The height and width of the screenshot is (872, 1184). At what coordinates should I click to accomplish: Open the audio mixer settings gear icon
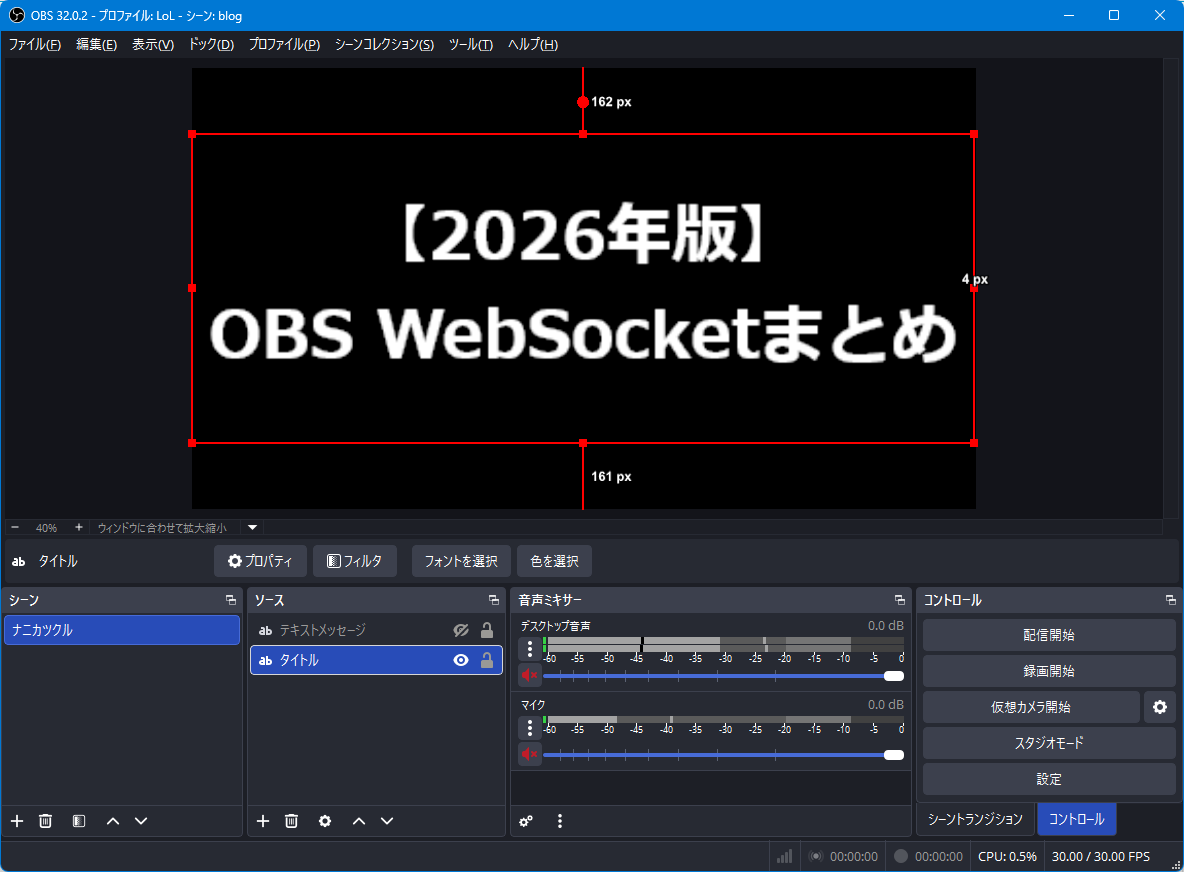(526, 821)
